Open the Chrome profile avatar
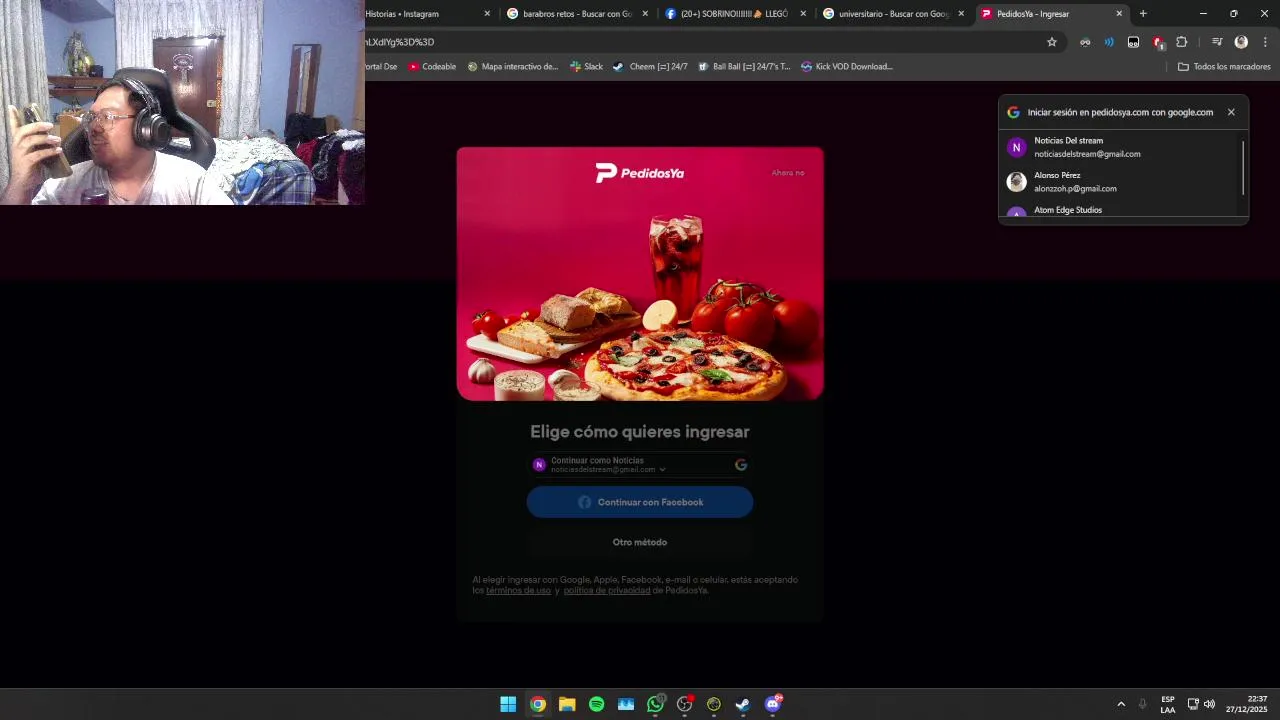The height and width of the screenshot is (720, 1280). (1241, 42)
